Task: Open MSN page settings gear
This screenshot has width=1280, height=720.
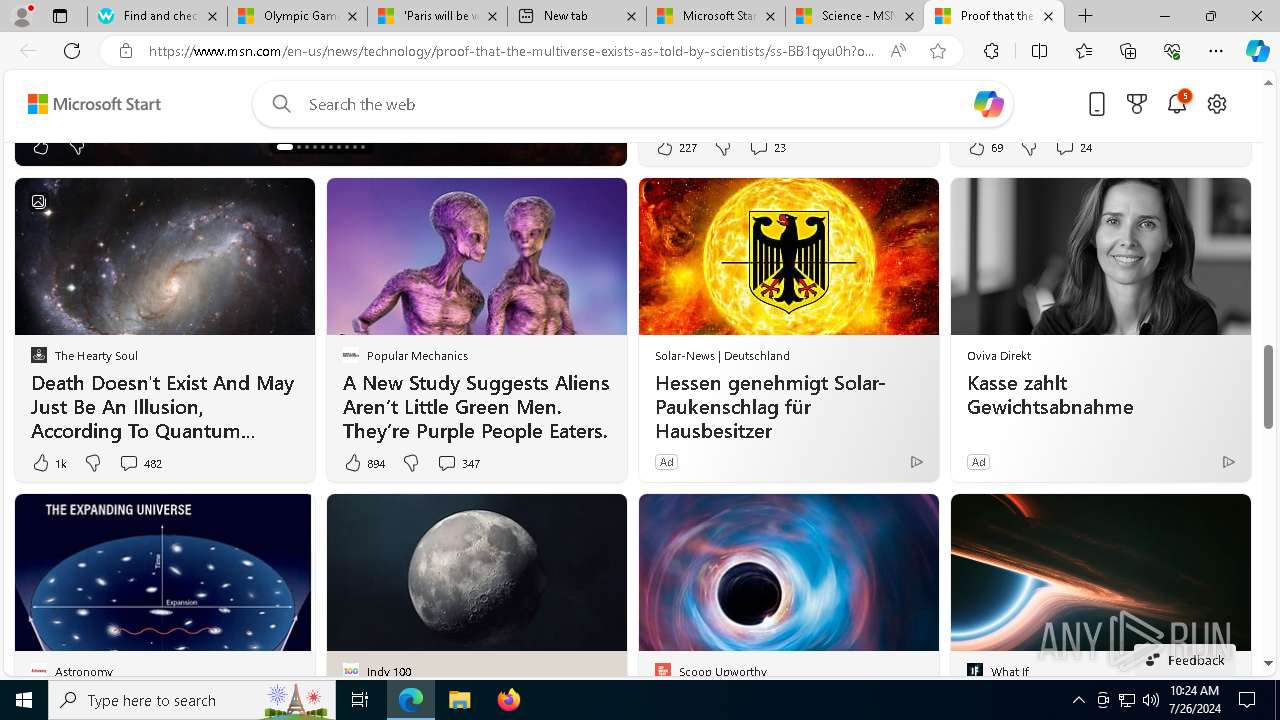Action: [x=1217, y=104]
